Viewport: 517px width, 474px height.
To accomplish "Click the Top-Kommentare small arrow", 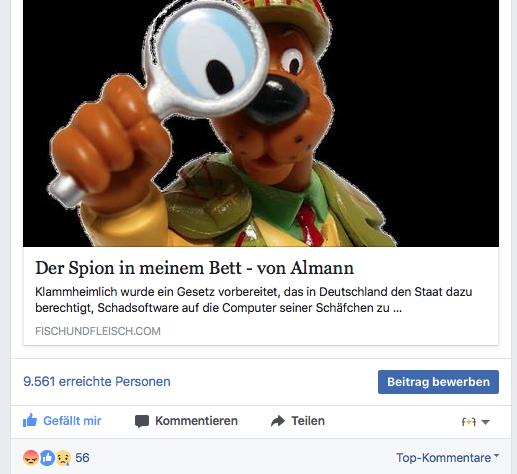I will pos(496,455).
